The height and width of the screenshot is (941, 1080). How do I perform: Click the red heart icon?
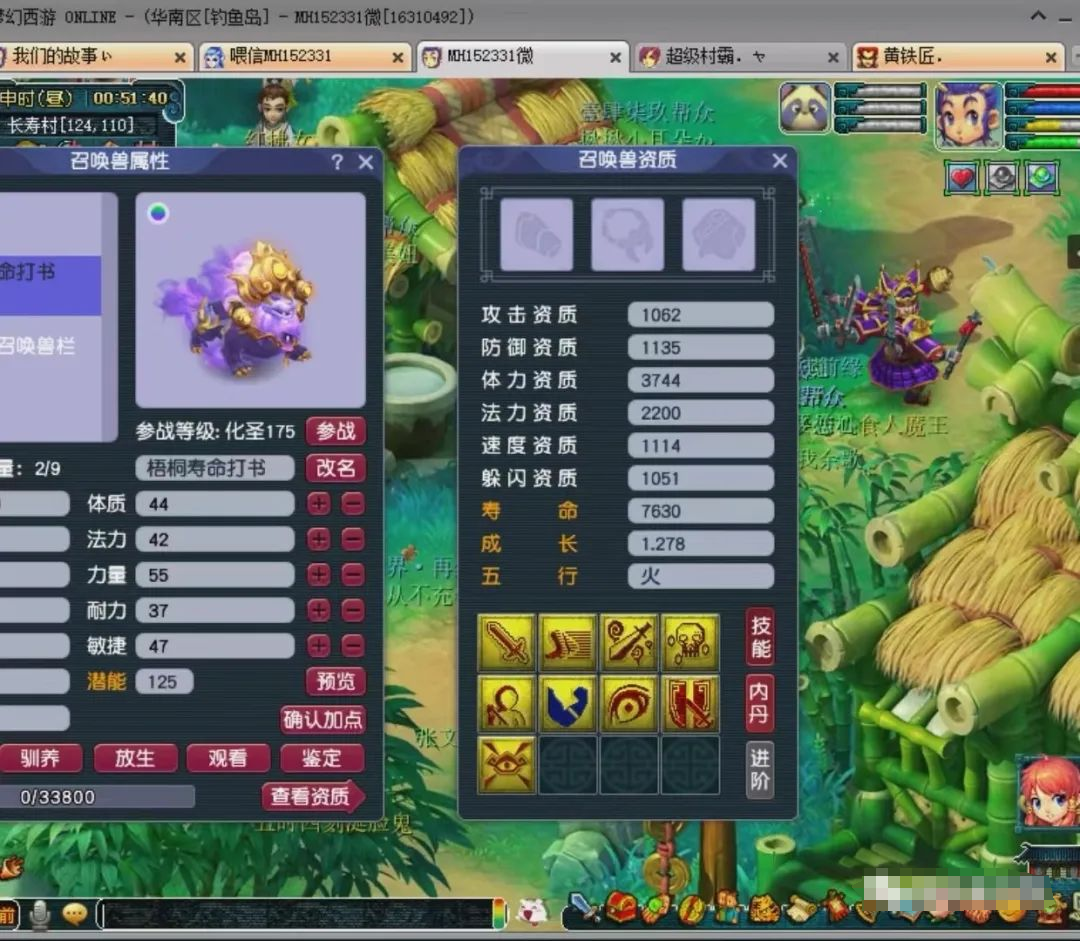(x=962, y=178)
